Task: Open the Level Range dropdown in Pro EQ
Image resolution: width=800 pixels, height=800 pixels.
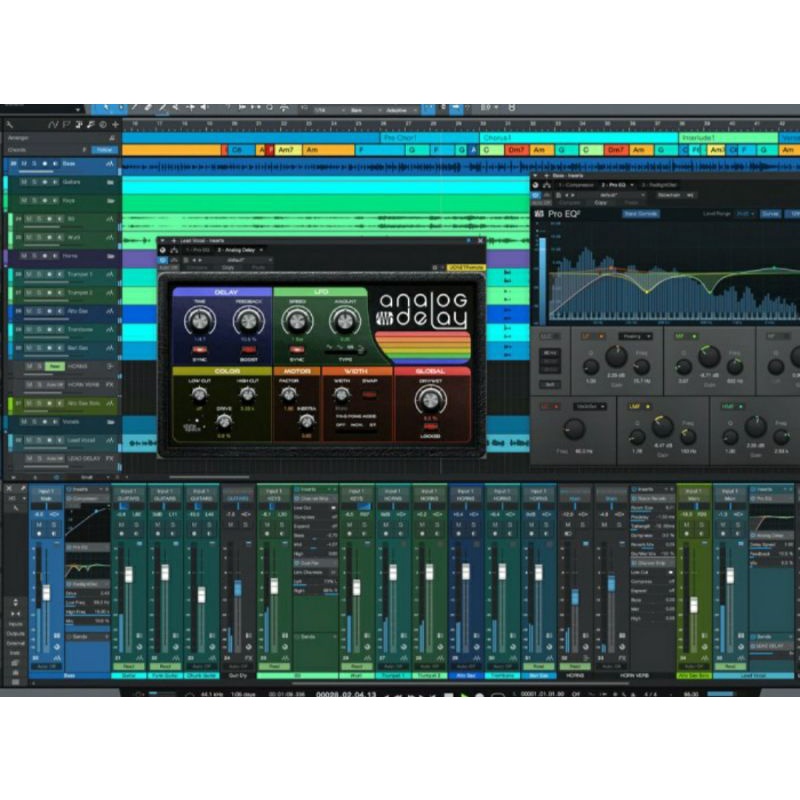Action: (x=745, y=214)
